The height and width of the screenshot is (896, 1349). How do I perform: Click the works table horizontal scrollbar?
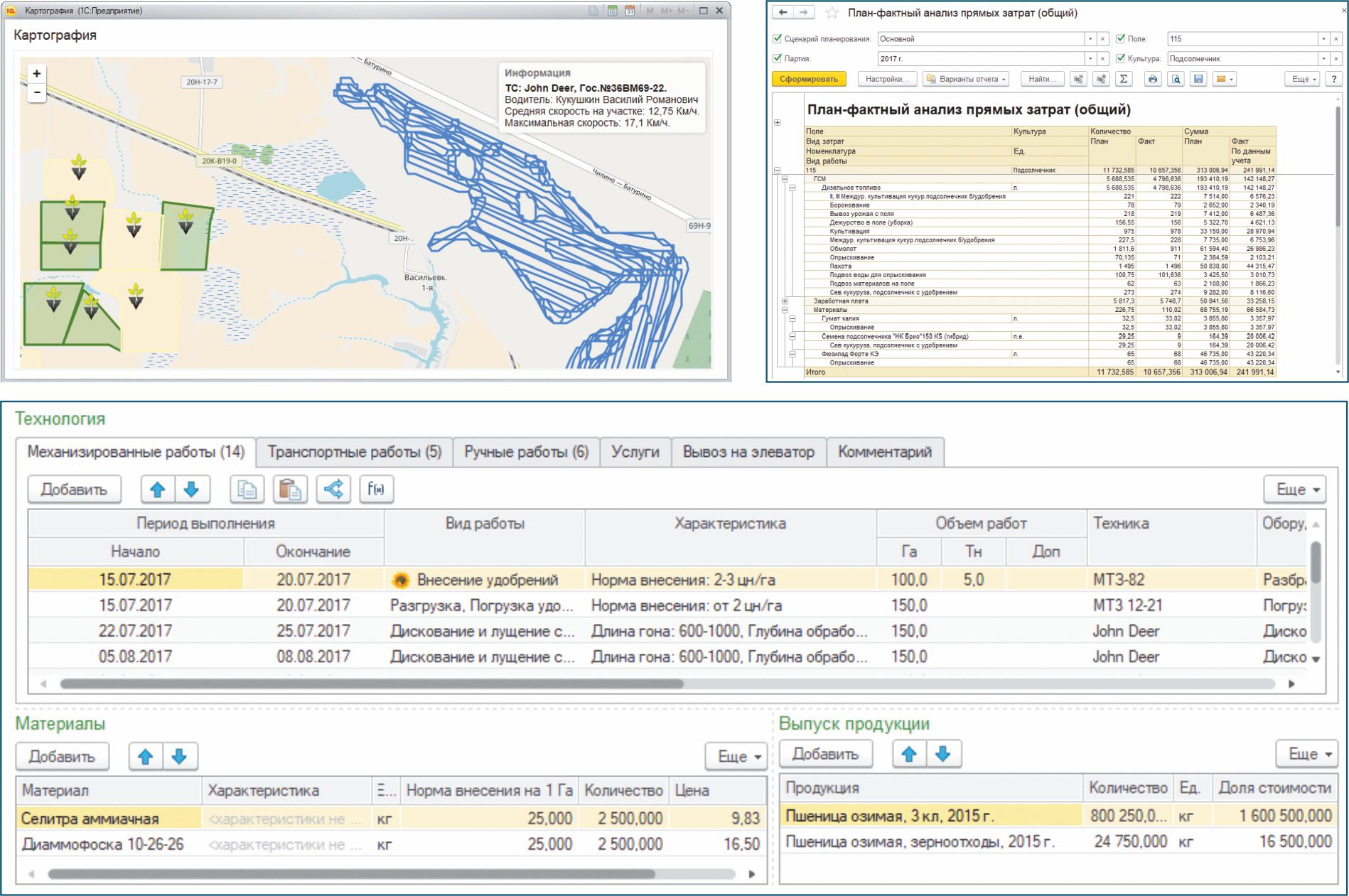[x=371, y=684]
